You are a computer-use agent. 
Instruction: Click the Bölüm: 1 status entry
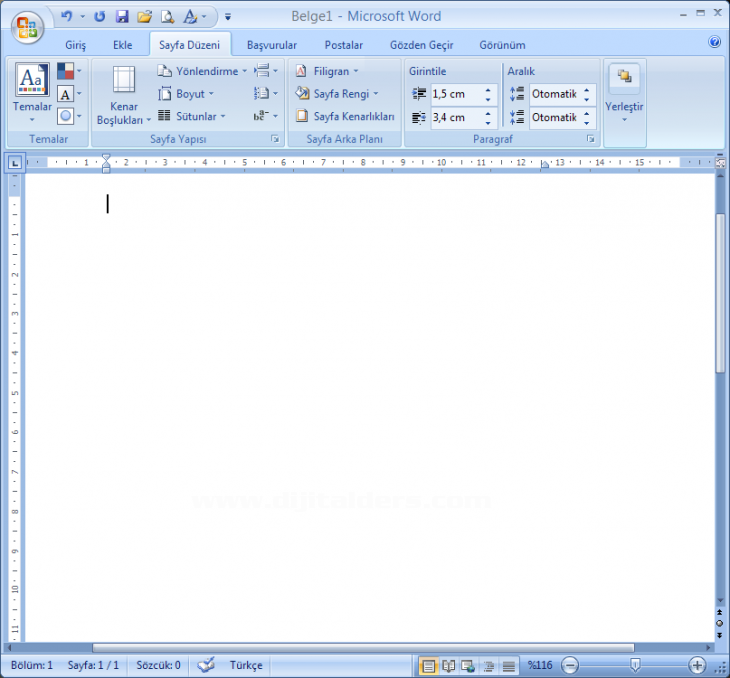pyautogui.click(x=32, y=665)
